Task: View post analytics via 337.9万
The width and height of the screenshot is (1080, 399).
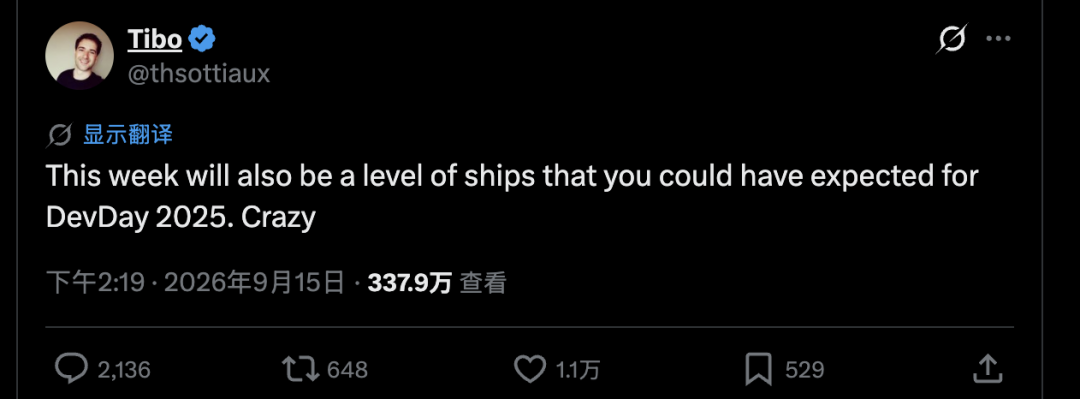Action: pyautogui.click(x=410, y=283)
